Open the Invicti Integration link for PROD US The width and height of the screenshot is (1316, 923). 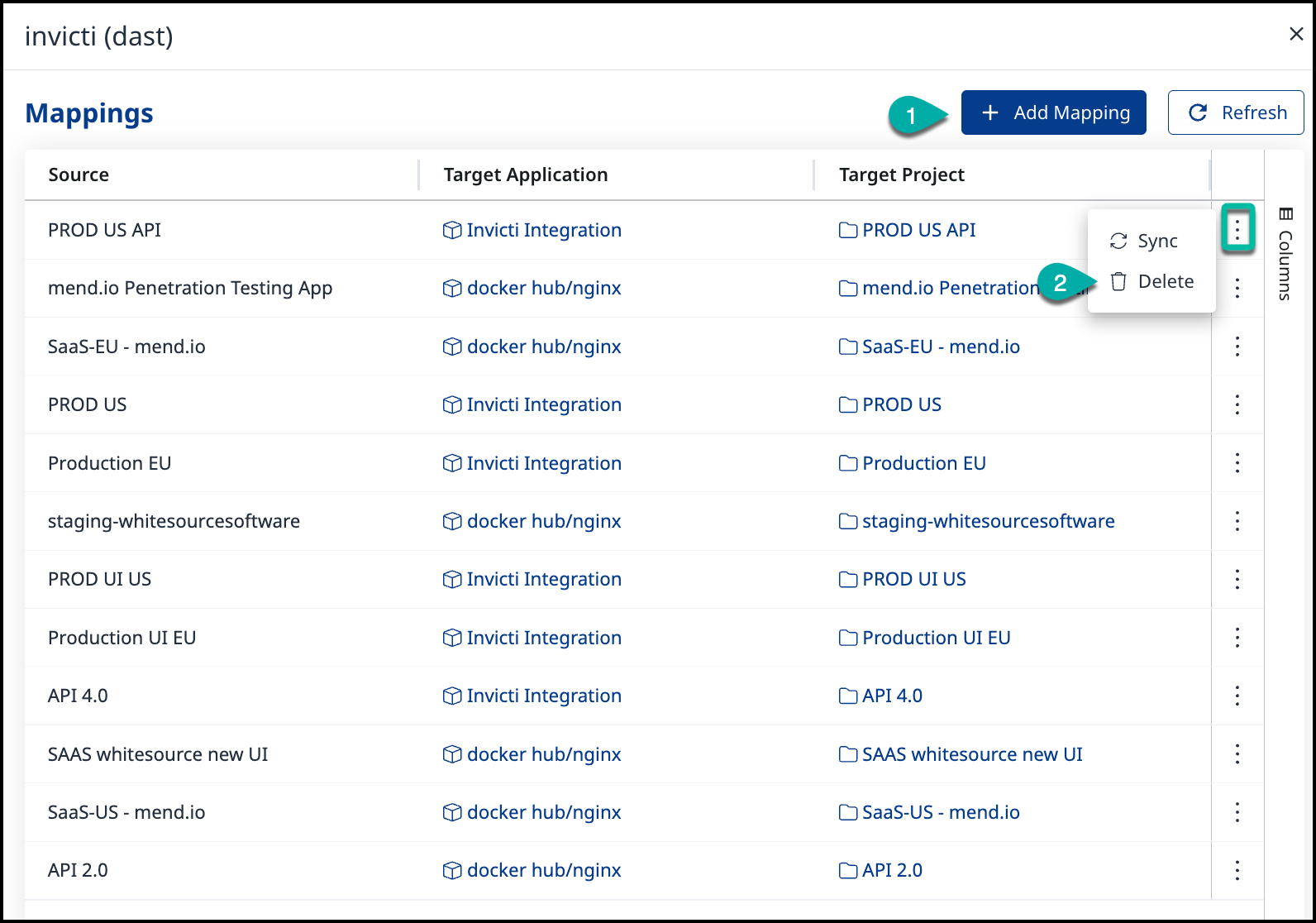click(543, 404)
